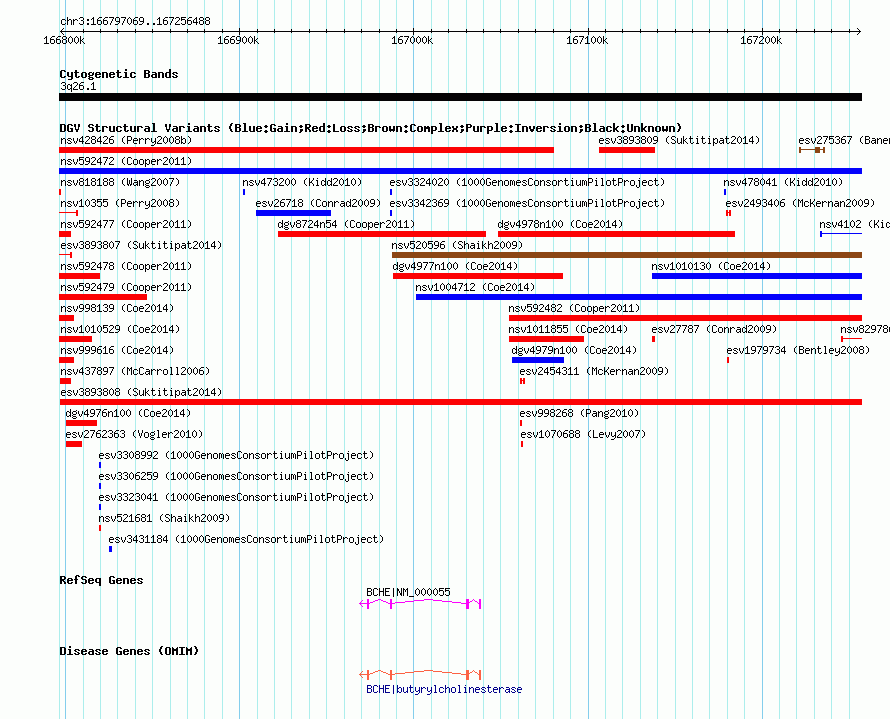Open the BCHE|NM_000055 gene label
The image size is (890, 719).
(x=408, y=592)
